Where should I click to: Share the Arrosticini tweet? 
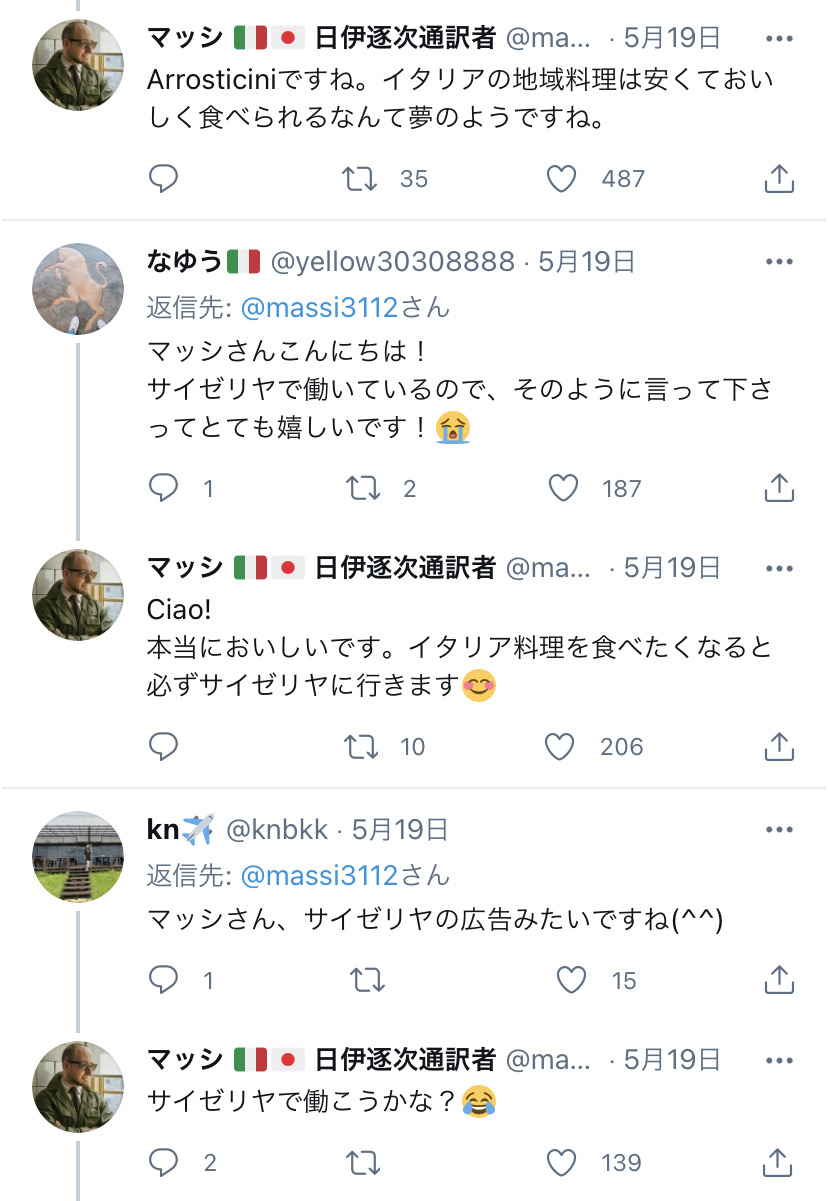[779, 179]
